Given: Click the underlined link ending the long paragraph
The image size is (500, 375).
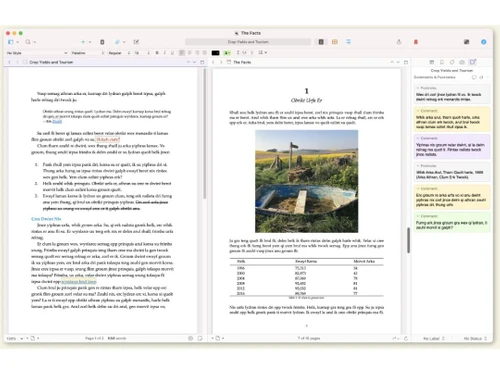Looking at the screenshot, I should pyautogui.click(x=79, y=282).
